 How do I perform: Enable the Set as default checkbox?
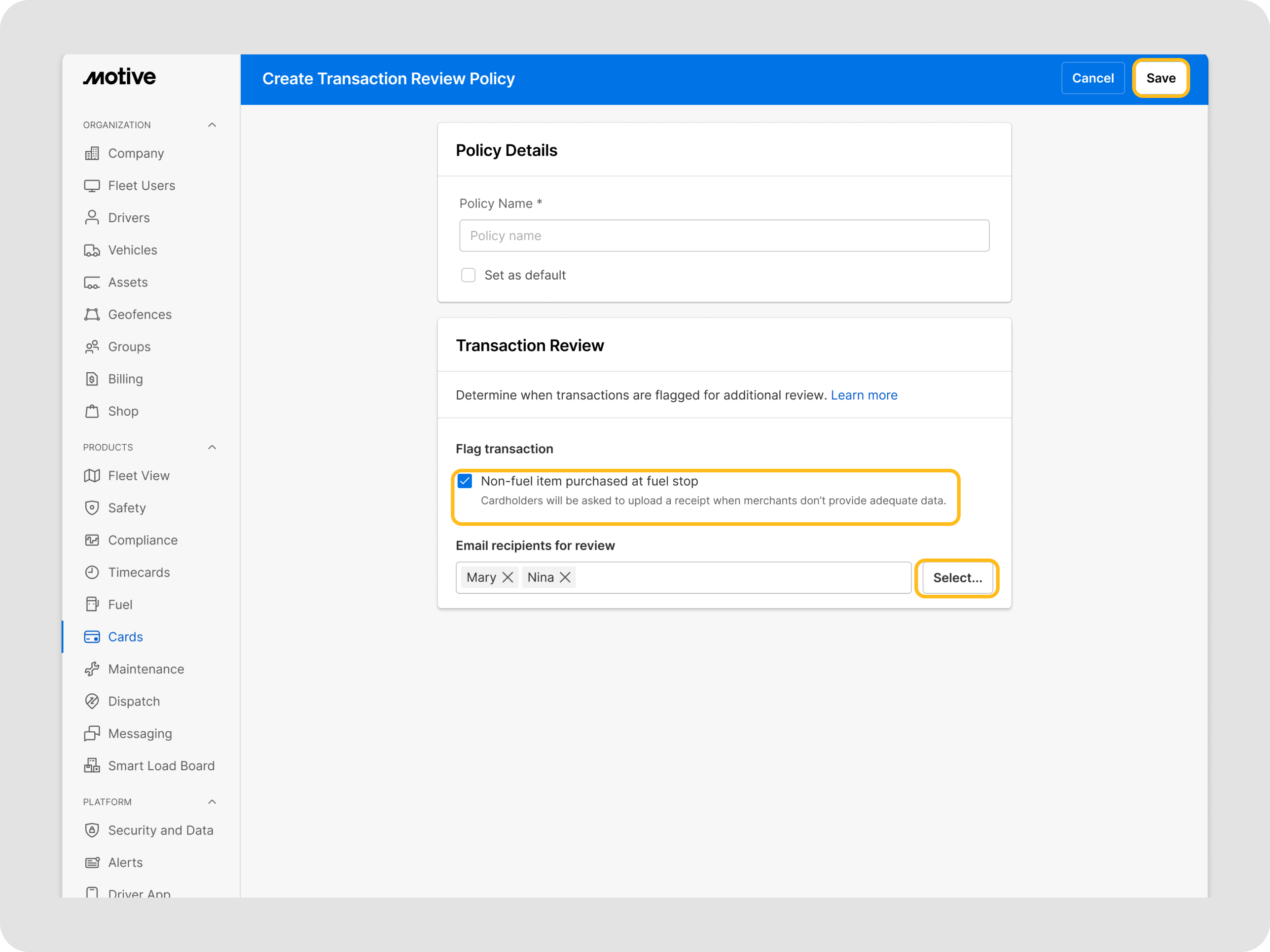468,276
